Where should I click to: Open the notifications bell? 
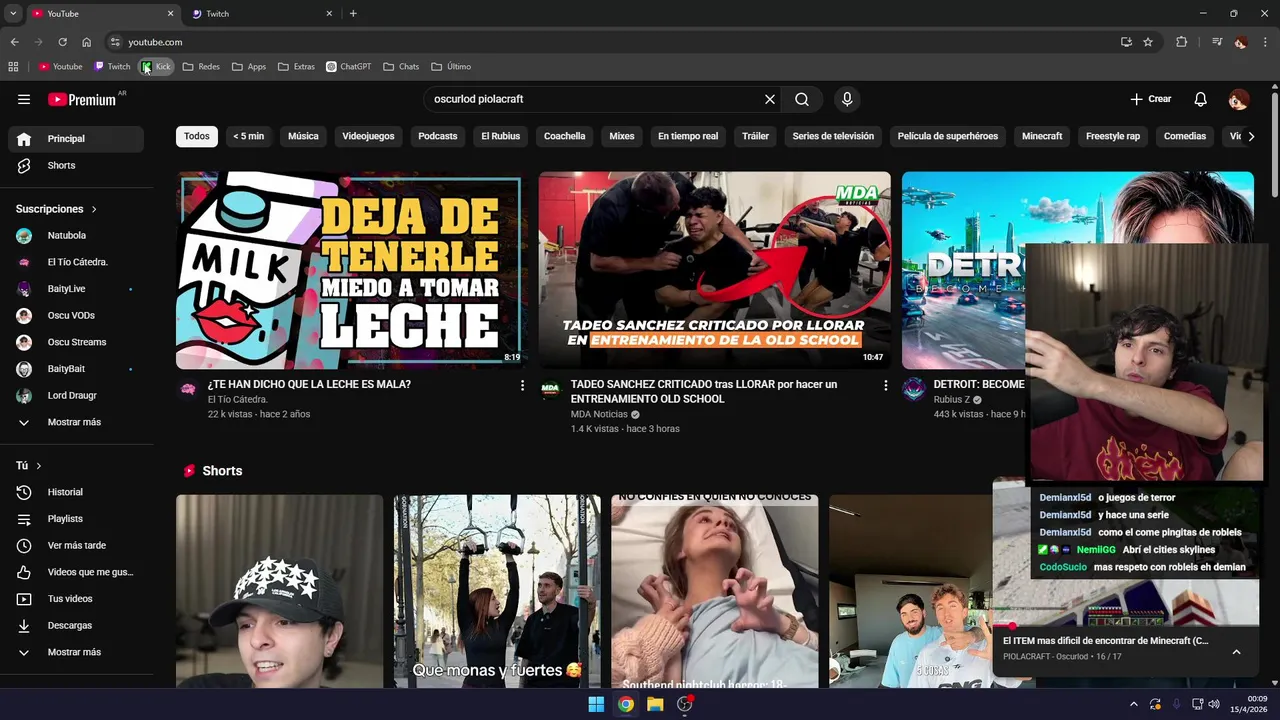(x=1201, y=99)
